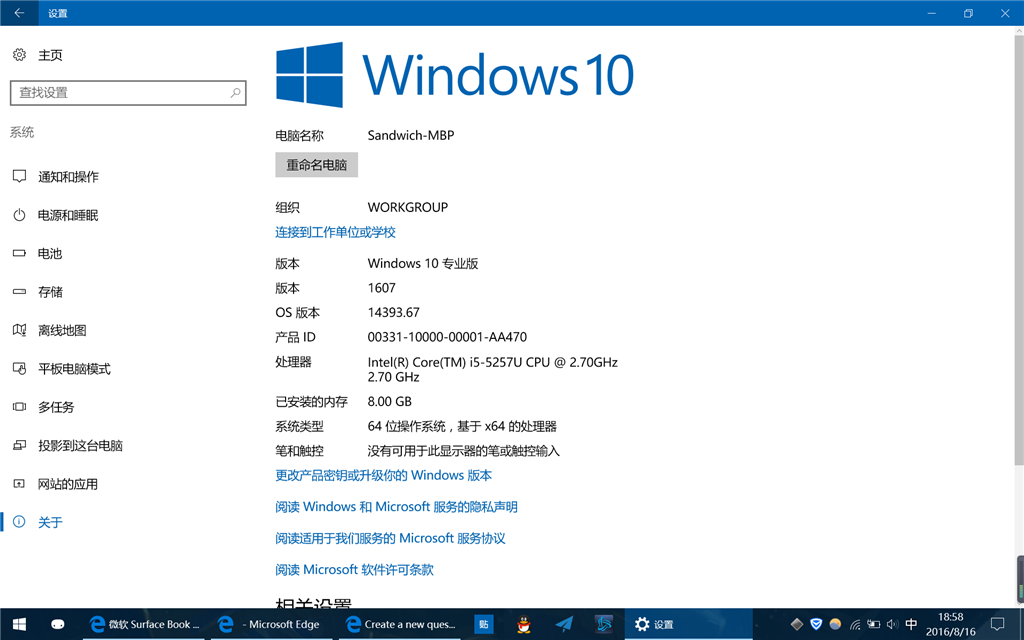Viewport: 1024px width, 640px height.
Task: Click product ID 00331-10000-00001-AA470
Action: 447,338
